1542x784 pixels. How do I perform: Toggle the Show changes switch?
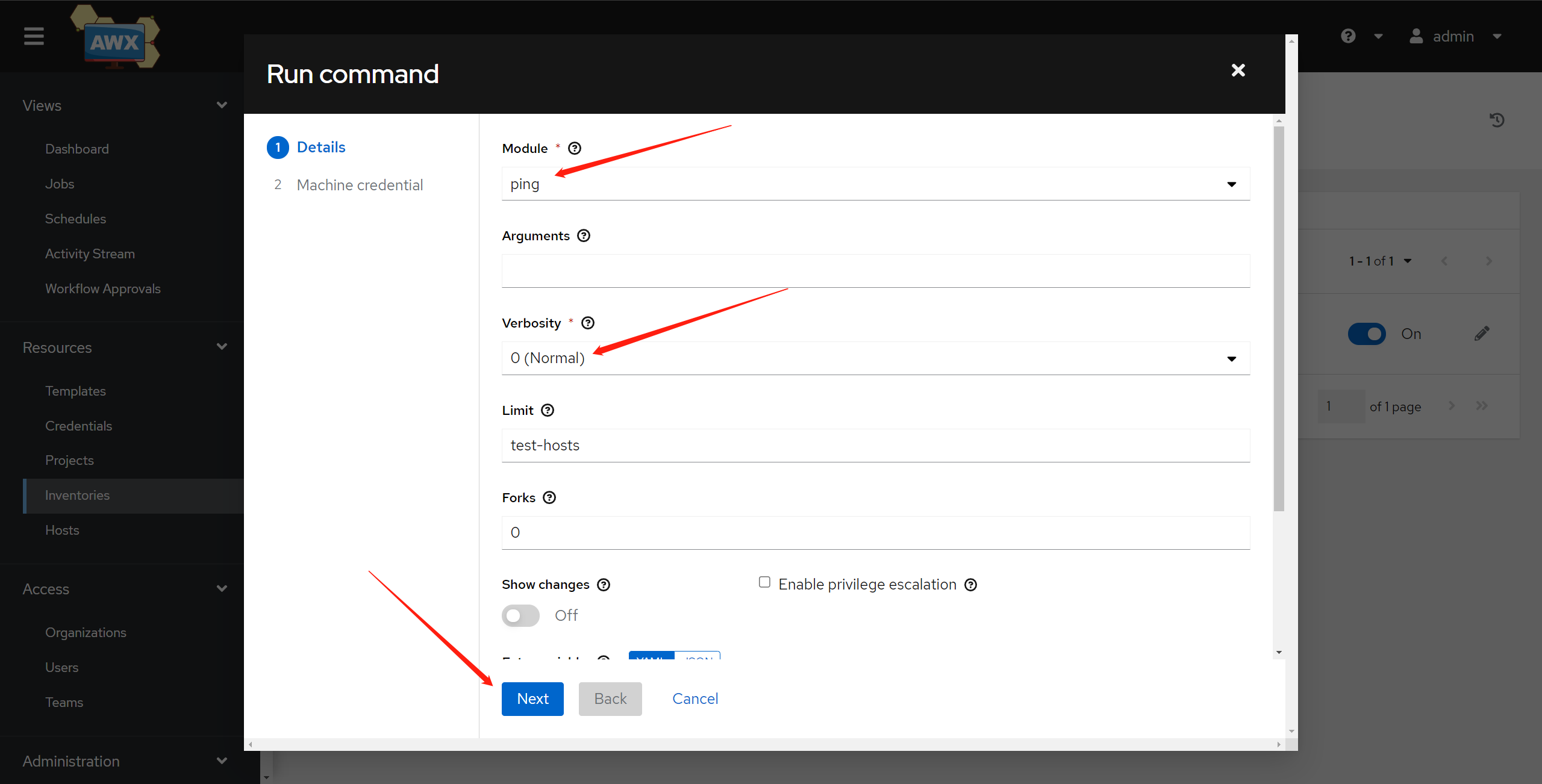(520, 615)
